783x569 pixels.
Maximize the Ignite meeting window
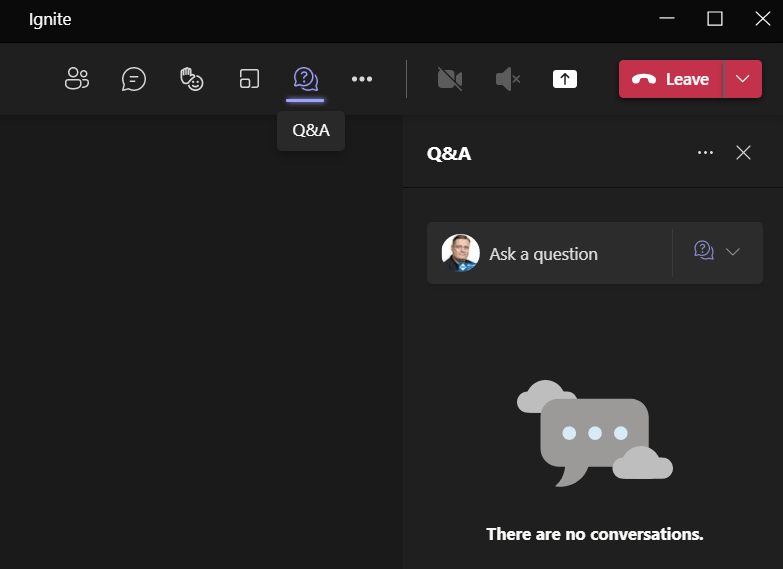coord(714,18)
